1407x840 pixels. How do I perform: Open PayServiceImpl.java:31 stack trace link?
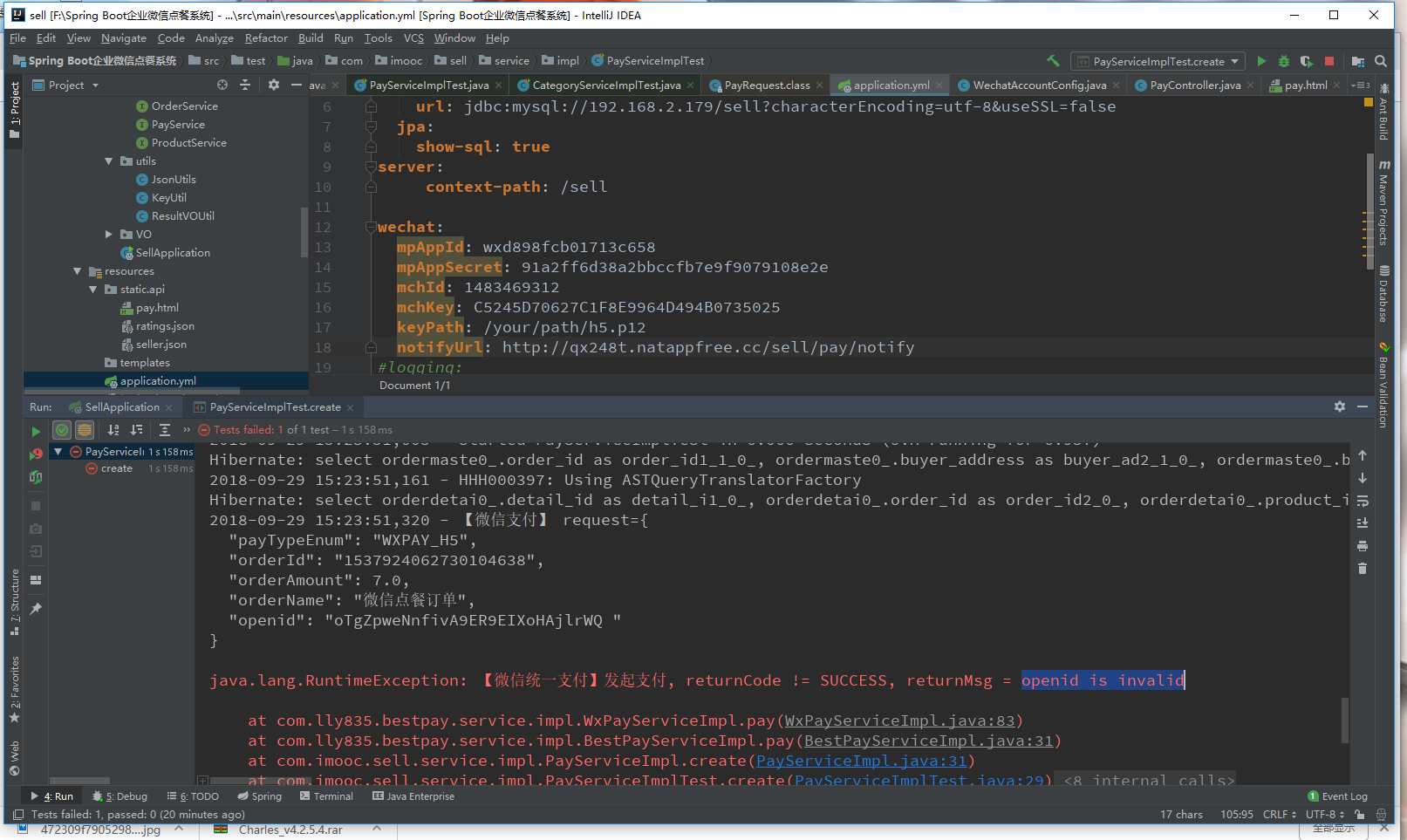click(861, 761)
